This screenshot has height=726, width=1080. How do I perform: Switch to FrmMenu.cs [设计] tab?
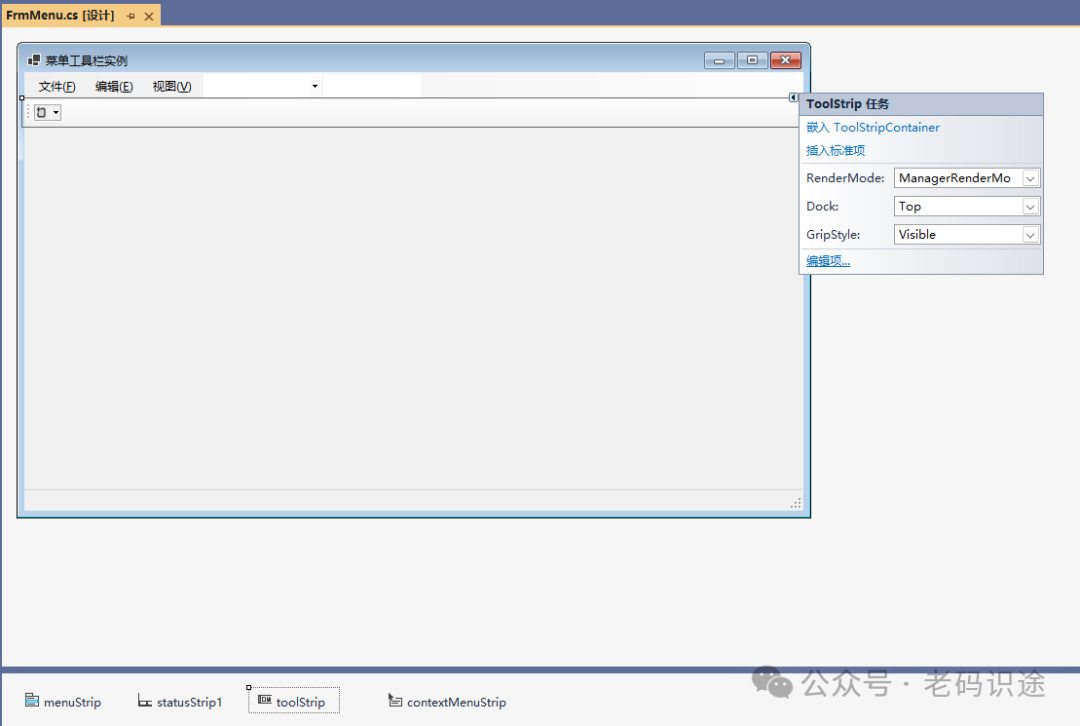coord(61,15)
